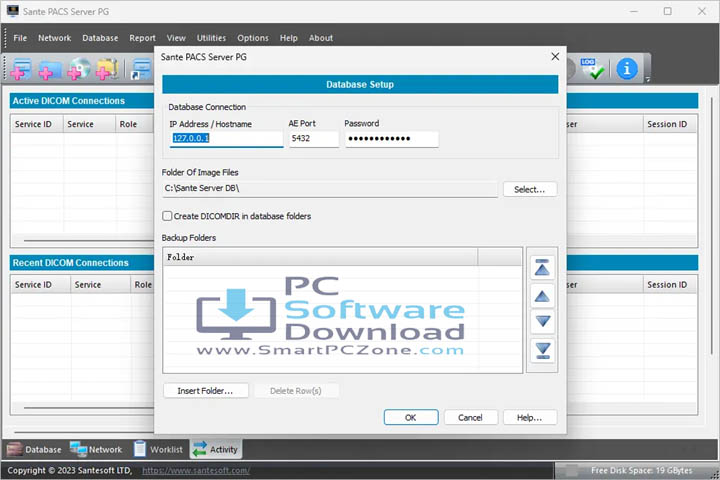This screenshot has width=720, height=480.
Task: Enable Create DICOMDIR in database folders
Action: coord(167,216)
